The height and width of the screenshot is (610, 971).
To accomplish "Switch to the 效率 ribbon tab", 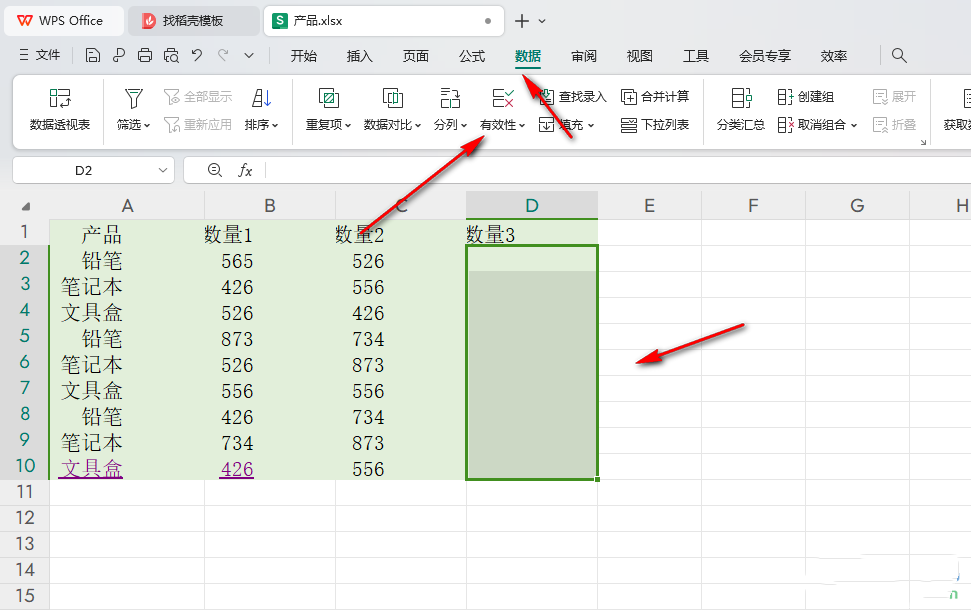I will click(x=834, y=56).
